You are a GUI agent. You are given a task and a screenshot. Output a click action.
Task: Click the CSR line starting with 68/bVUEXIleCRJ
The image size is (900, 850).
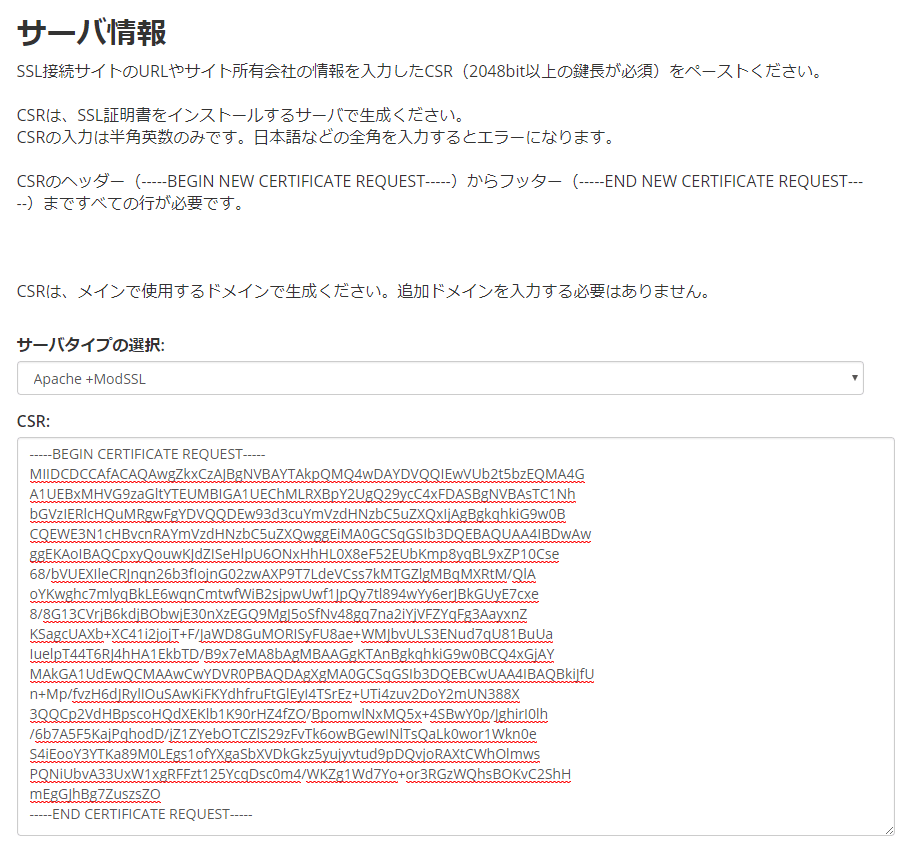click(283, 575)
